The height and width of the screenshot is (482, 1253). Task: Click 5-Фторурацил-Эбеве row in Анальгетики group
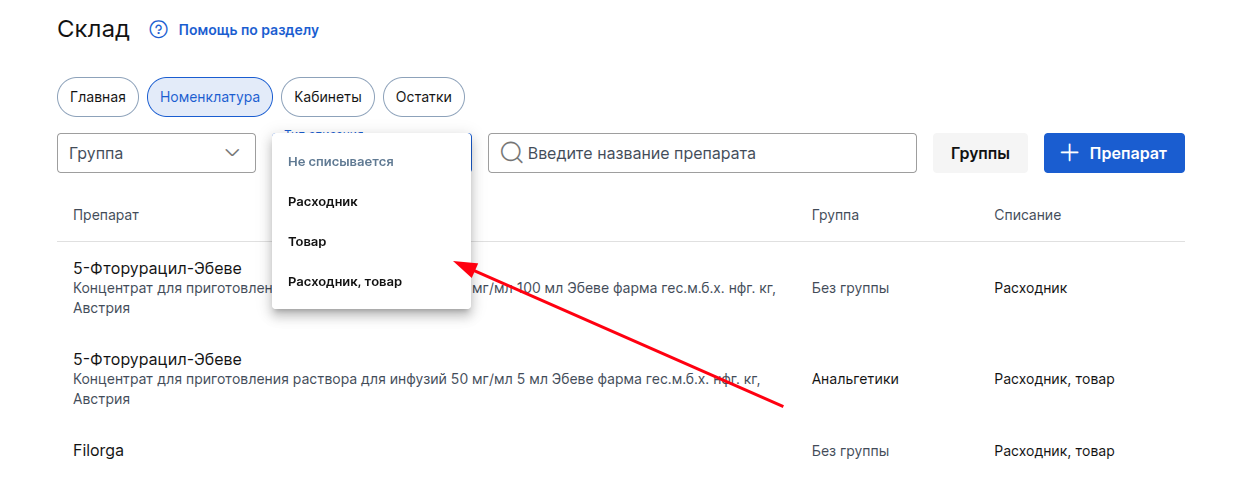(158, 359)
